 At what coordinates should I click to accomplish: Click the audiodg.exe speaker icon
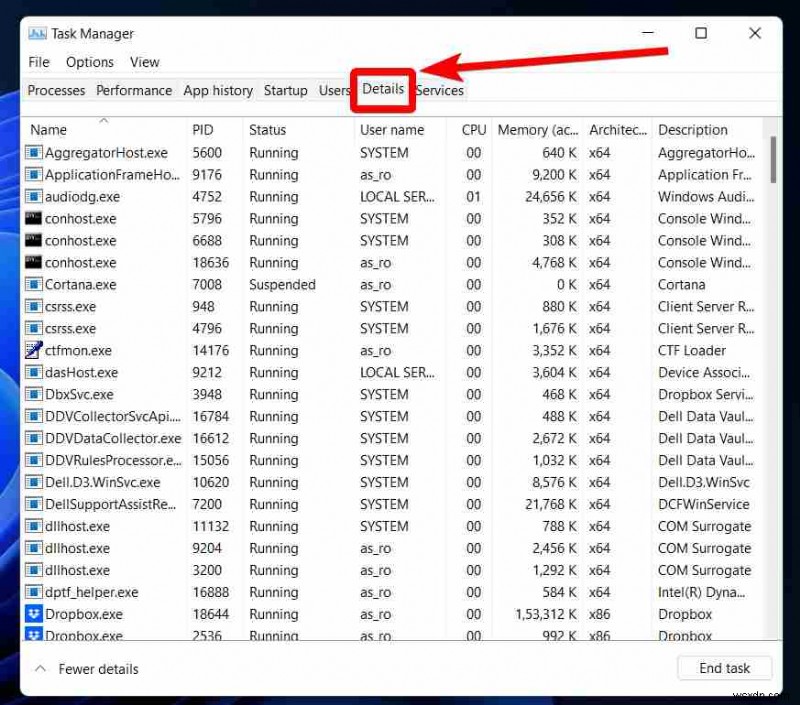click(32, 197)
